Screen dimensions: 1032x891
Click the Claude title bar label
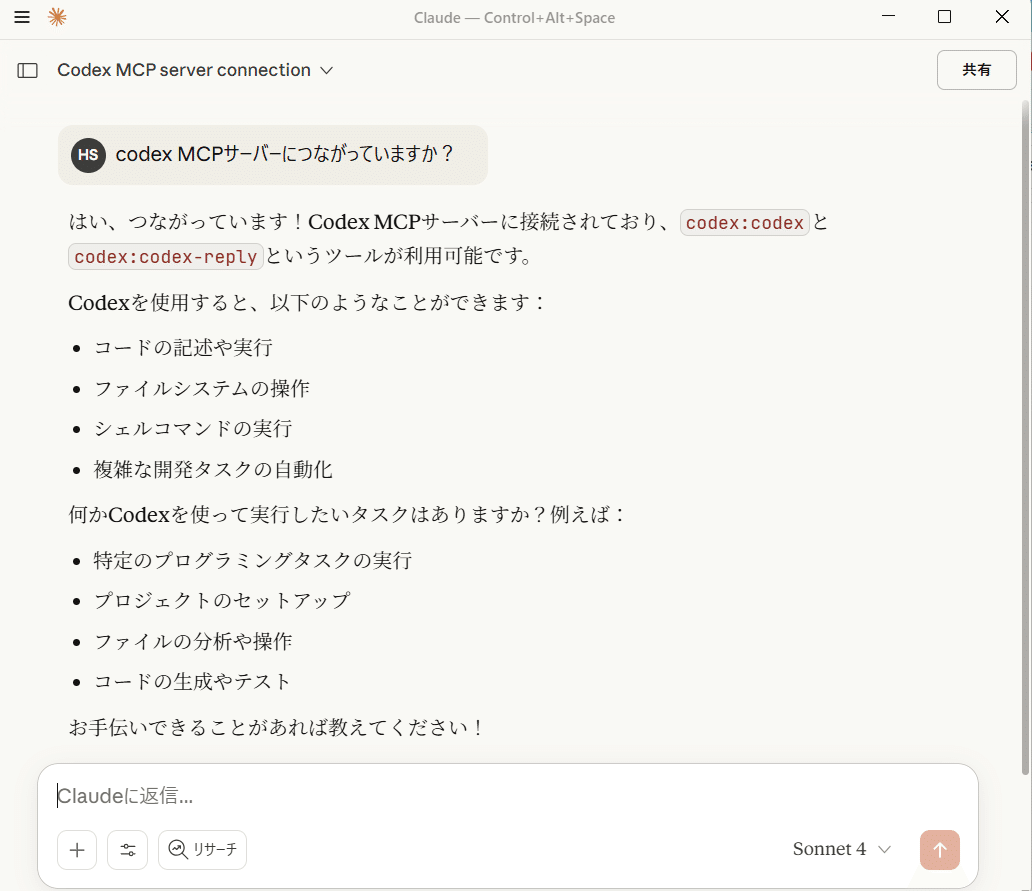coord(514,17)
